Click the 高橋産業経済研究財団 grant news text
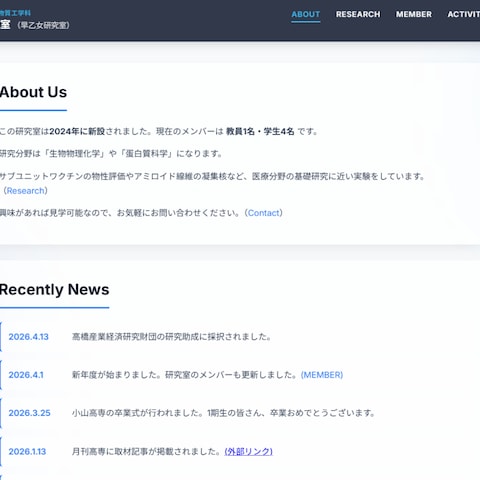480x480 pixels. coord(172,337)
